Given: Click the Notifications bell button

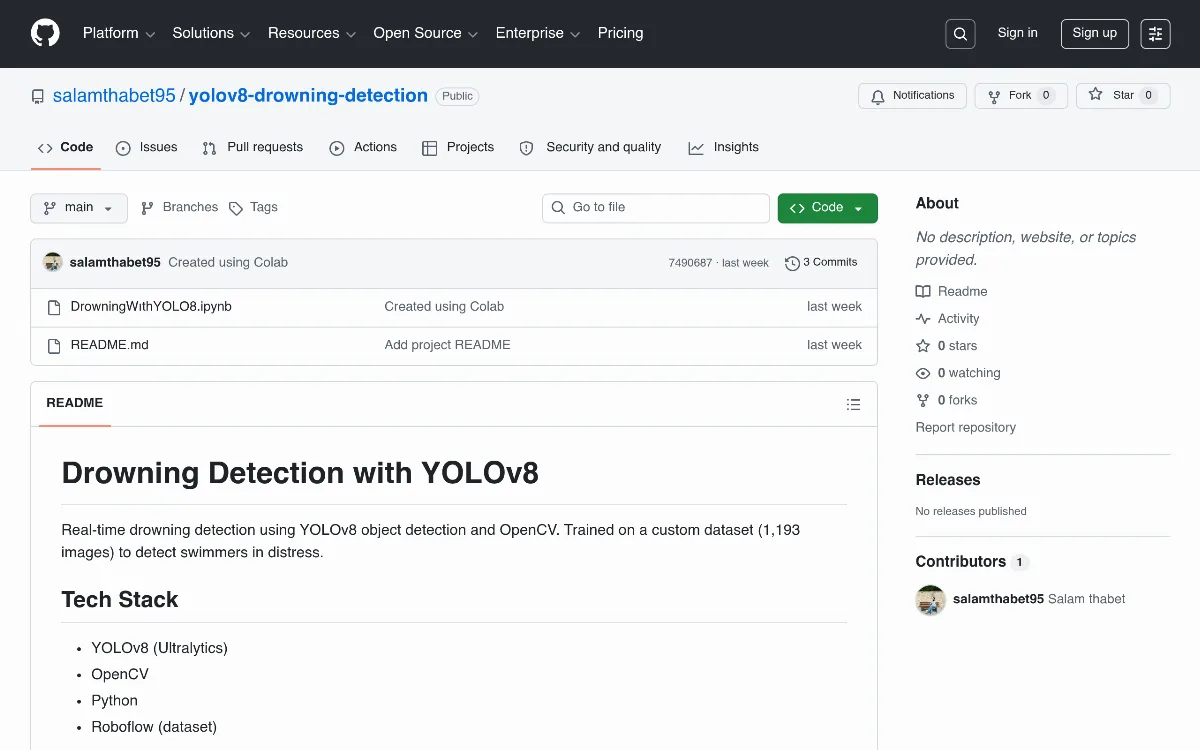Looking at the screenshot, I should point(912,96).
